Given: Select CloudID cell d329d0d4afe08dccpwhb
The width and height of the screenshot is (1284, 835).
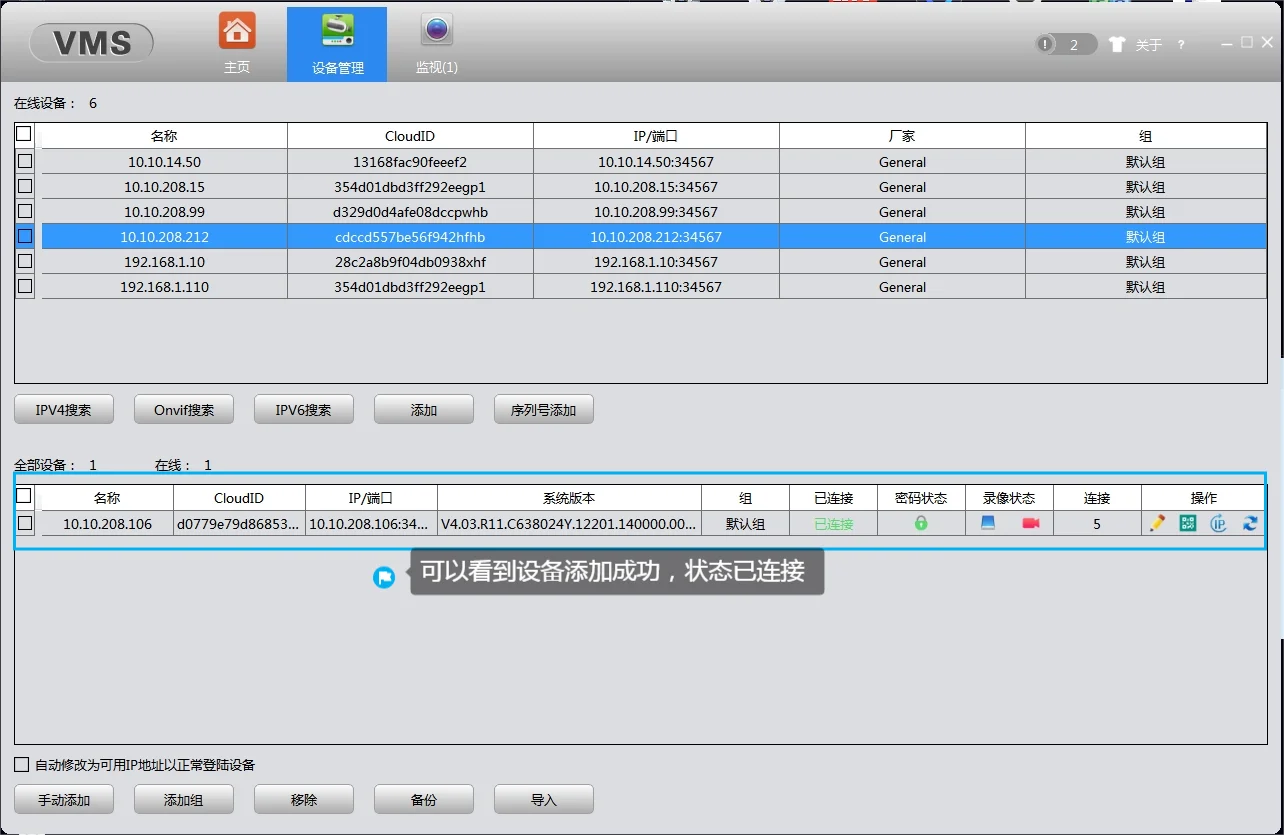Looking at the screenshot, I should pyautogui.click(x=410, y=212).
